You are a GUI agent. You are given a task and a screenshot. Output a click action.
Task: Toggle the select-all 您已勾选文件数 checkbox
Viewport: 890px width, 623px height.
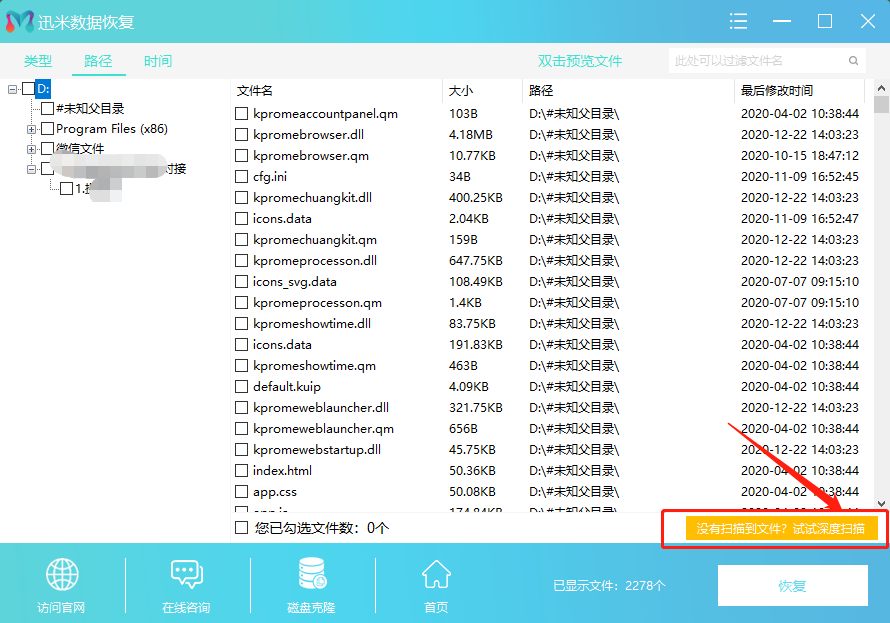(x=241, y=527)
